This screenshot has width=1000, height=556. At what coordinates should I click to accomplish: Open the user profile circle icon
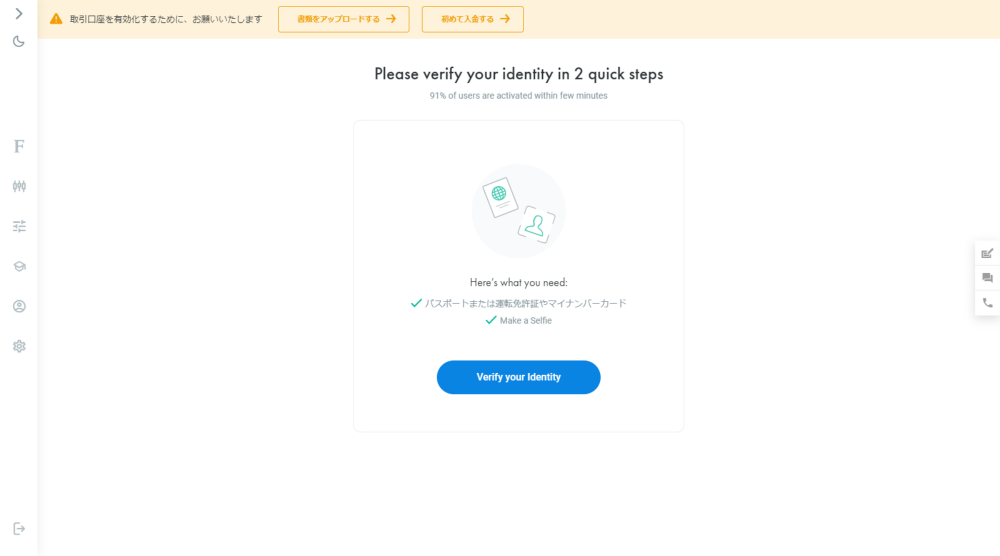point(19,306)
